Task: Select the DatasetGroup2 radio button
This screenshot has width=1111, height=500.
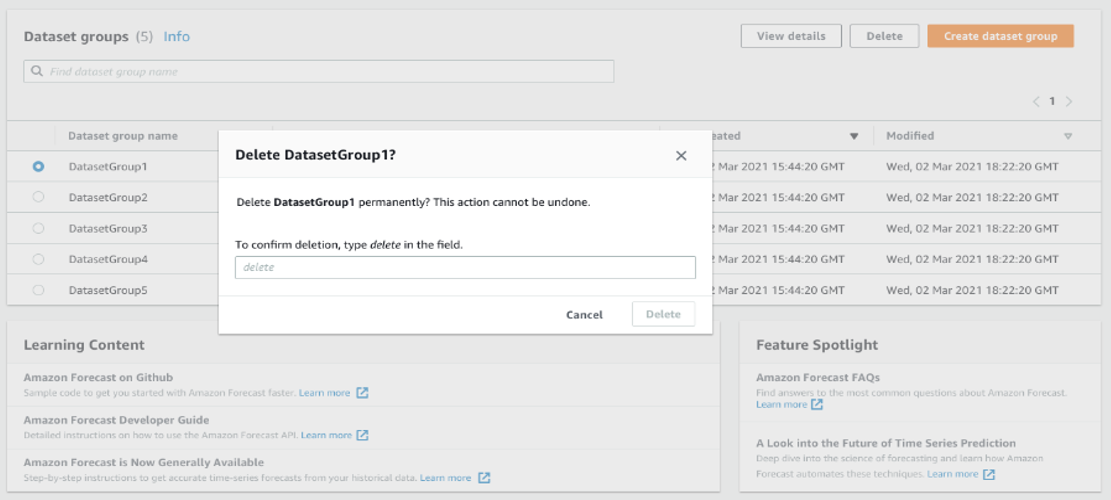Action: click(x=38, y=197)
